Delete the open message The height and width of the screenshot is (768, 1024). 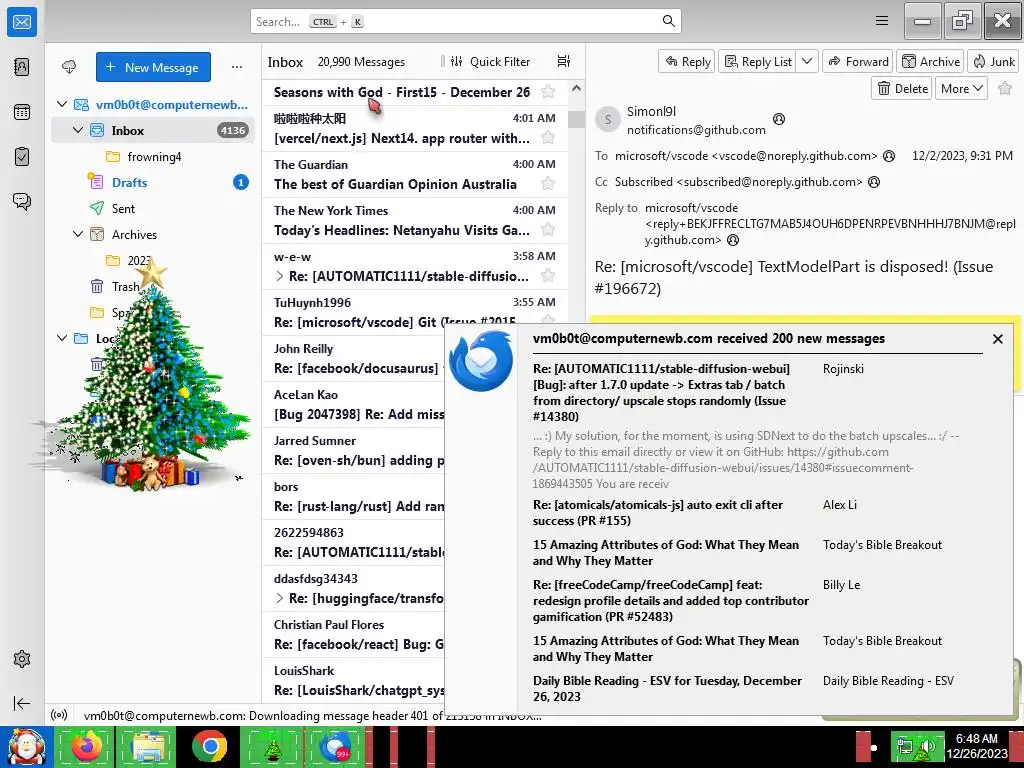pos(903,89)
